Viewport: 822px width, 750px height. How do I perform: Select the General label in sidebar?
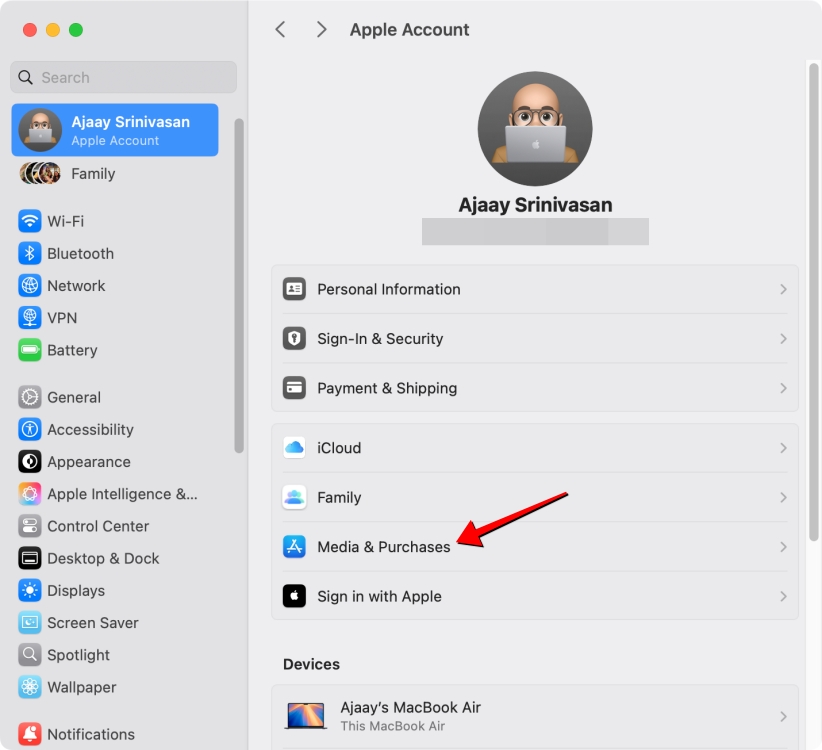74,397
